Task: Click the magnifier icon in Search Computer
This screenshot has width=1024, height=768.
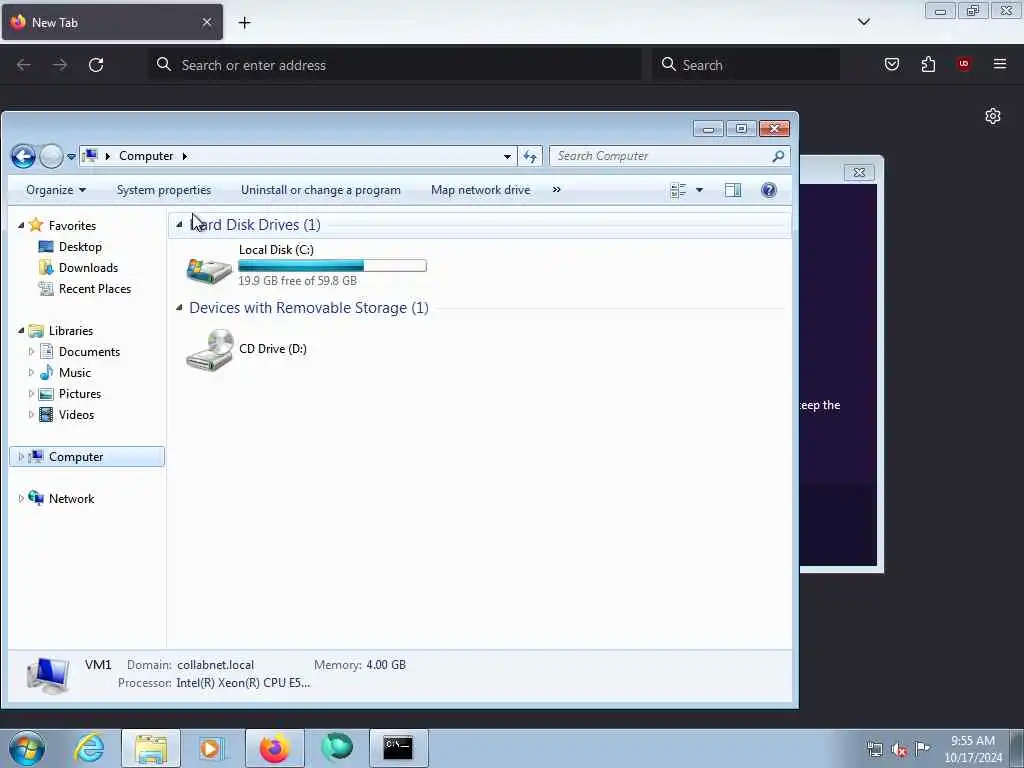Action: [778, 156]
